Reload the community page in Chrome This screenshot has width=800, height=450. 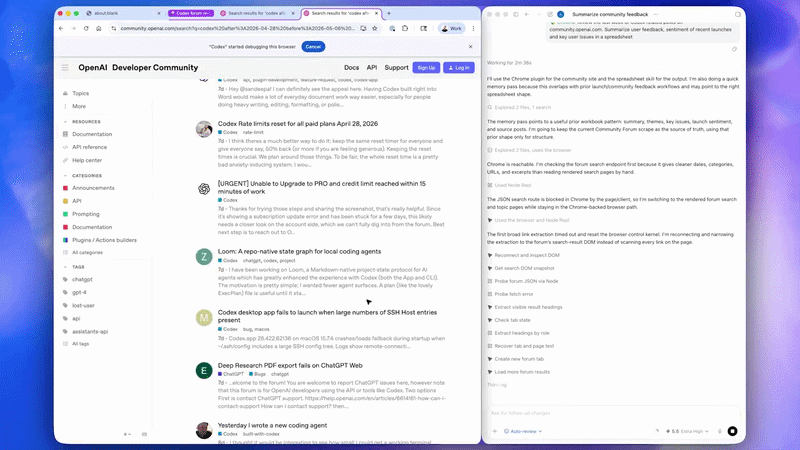tap(86, 29)
